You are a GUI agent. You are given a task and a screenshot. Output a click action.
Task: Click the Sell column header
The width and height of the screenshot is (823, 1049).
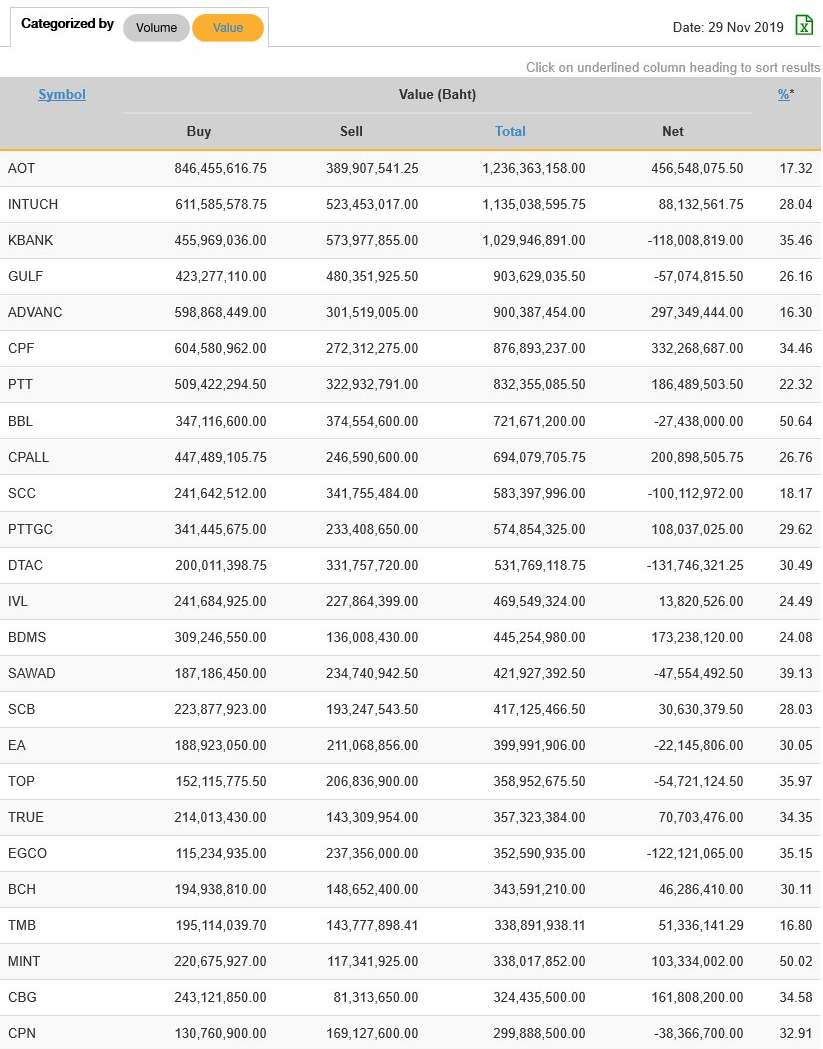click(x=351, y=131)
